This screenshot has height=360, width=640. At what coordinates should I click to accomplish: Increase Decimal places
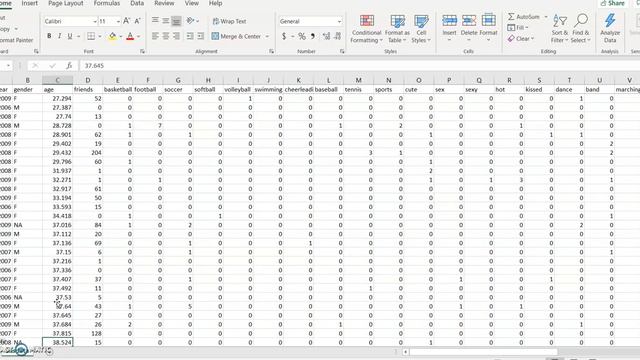click(326, 36)
